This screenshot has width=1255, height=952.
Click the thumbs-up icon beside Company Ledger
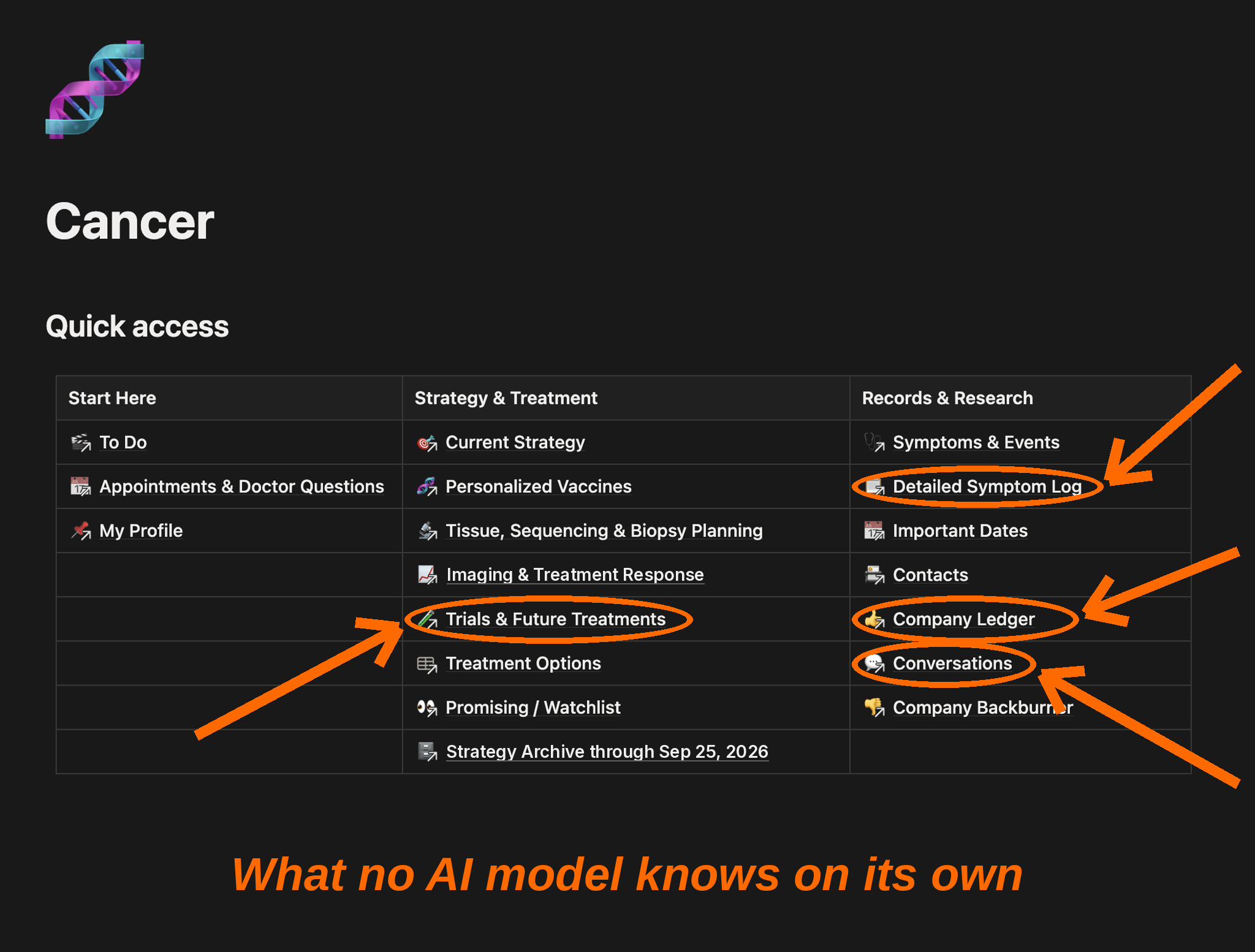(x=874, y=619)
